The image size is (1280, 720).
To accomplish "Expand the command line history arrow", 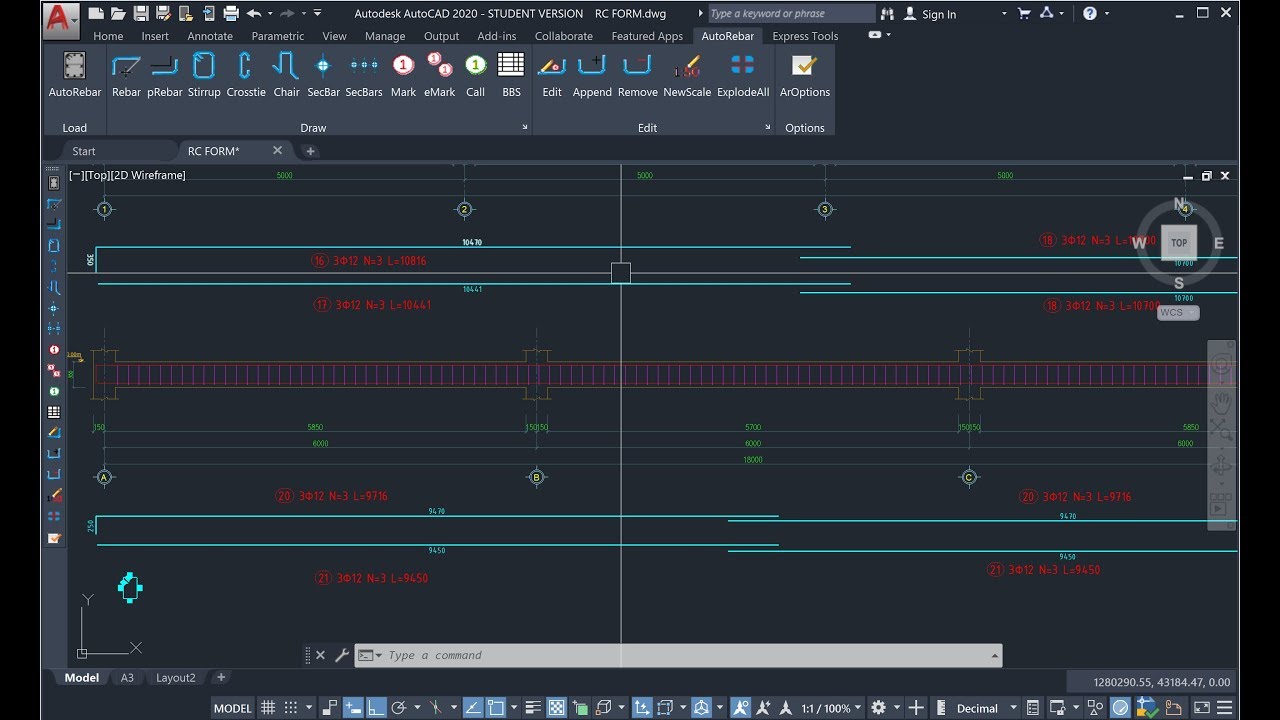I will [x=994, y=656].
